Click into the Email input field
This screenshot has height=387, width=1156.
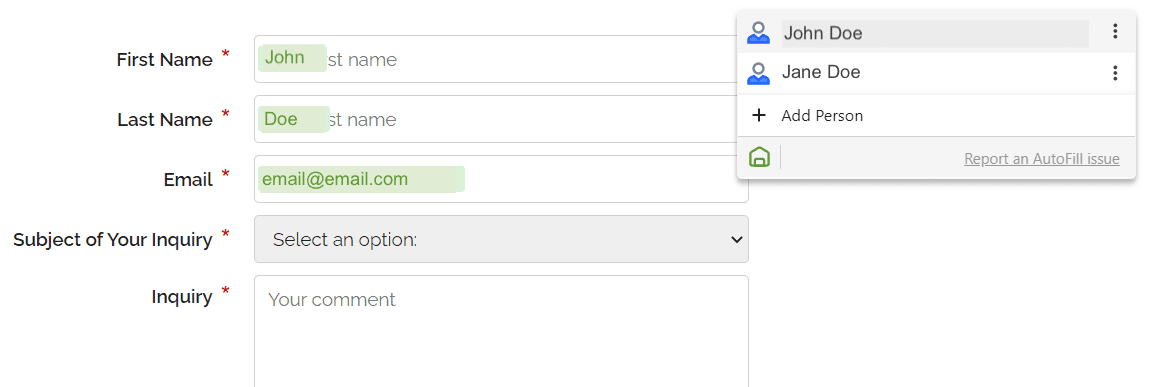click(x=501, y=178)
